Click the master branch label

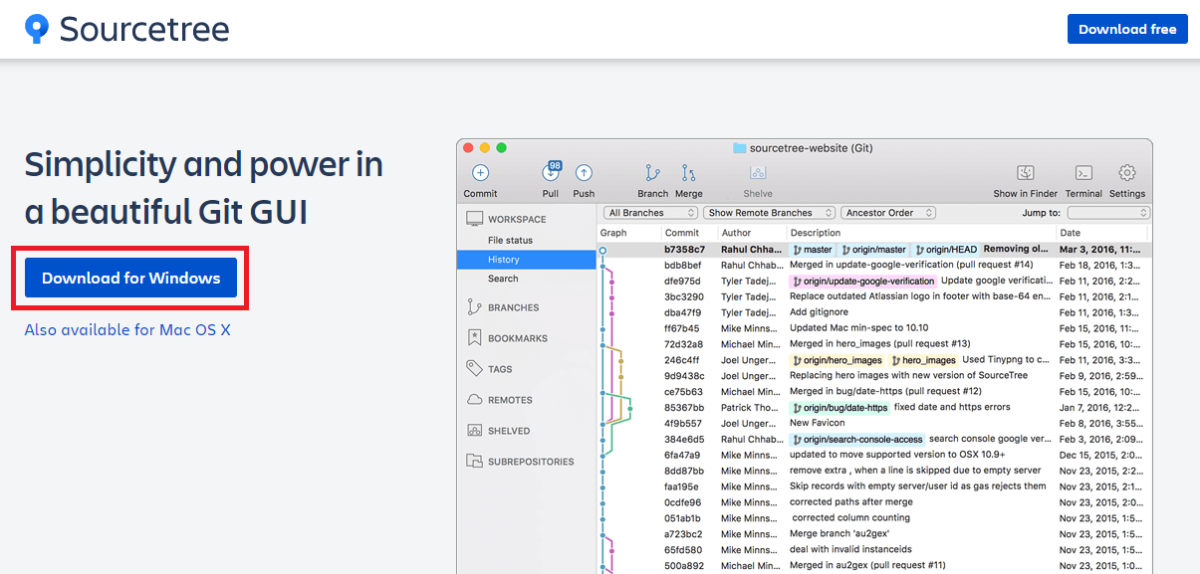pyautogui.click(x=813, y=249)
